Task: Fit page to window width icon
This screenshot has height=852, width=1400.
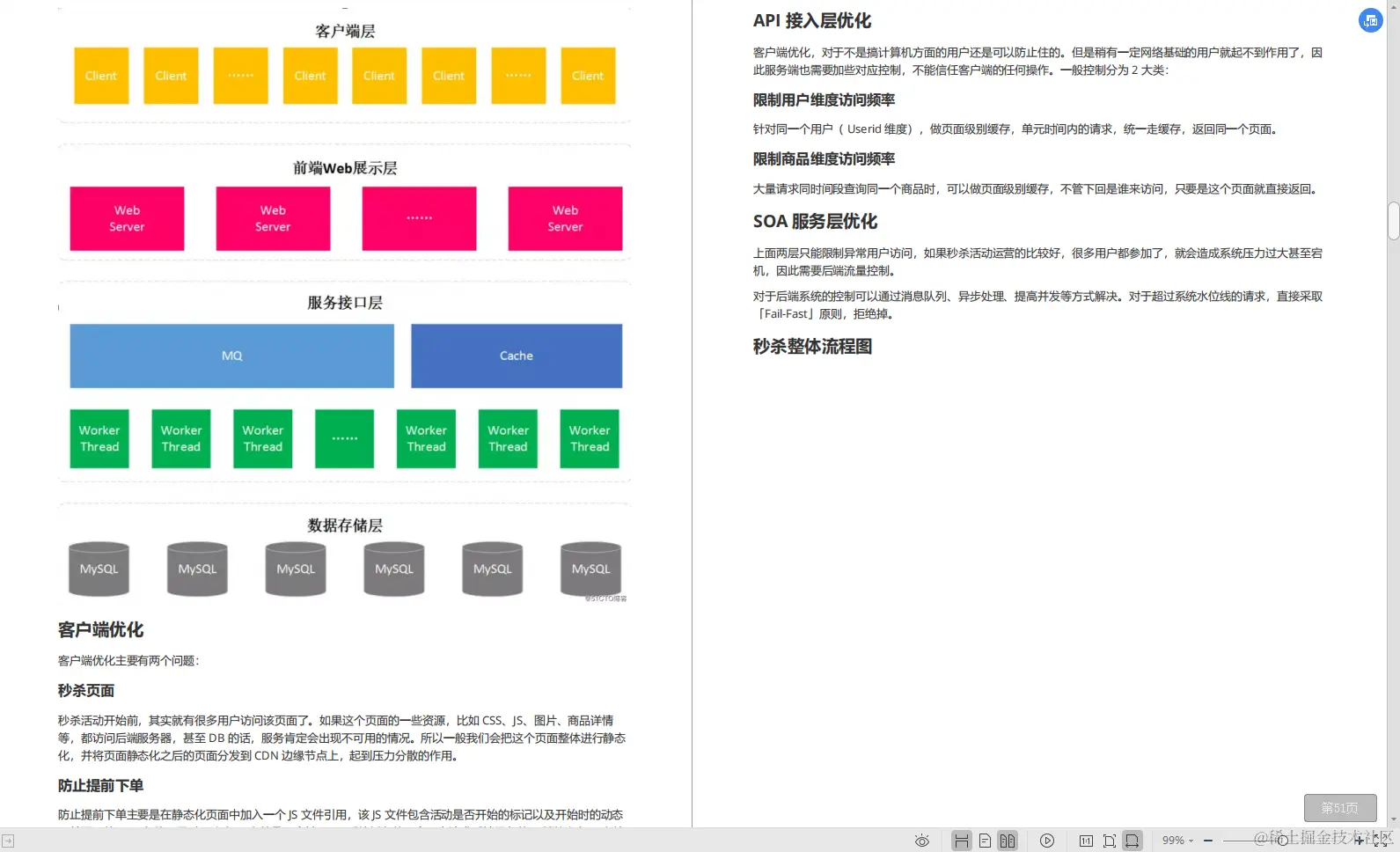Action: 1132,841
